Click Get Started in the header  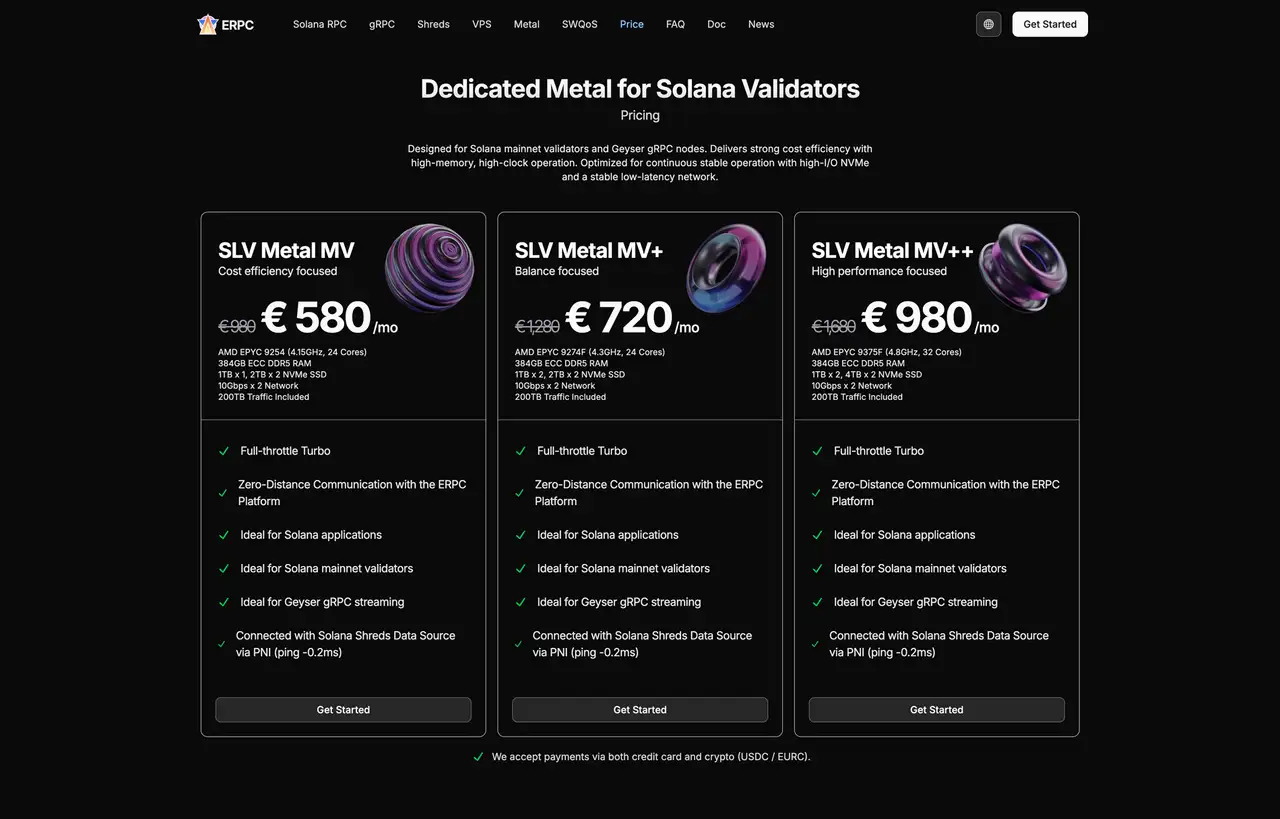[1049, 24]
